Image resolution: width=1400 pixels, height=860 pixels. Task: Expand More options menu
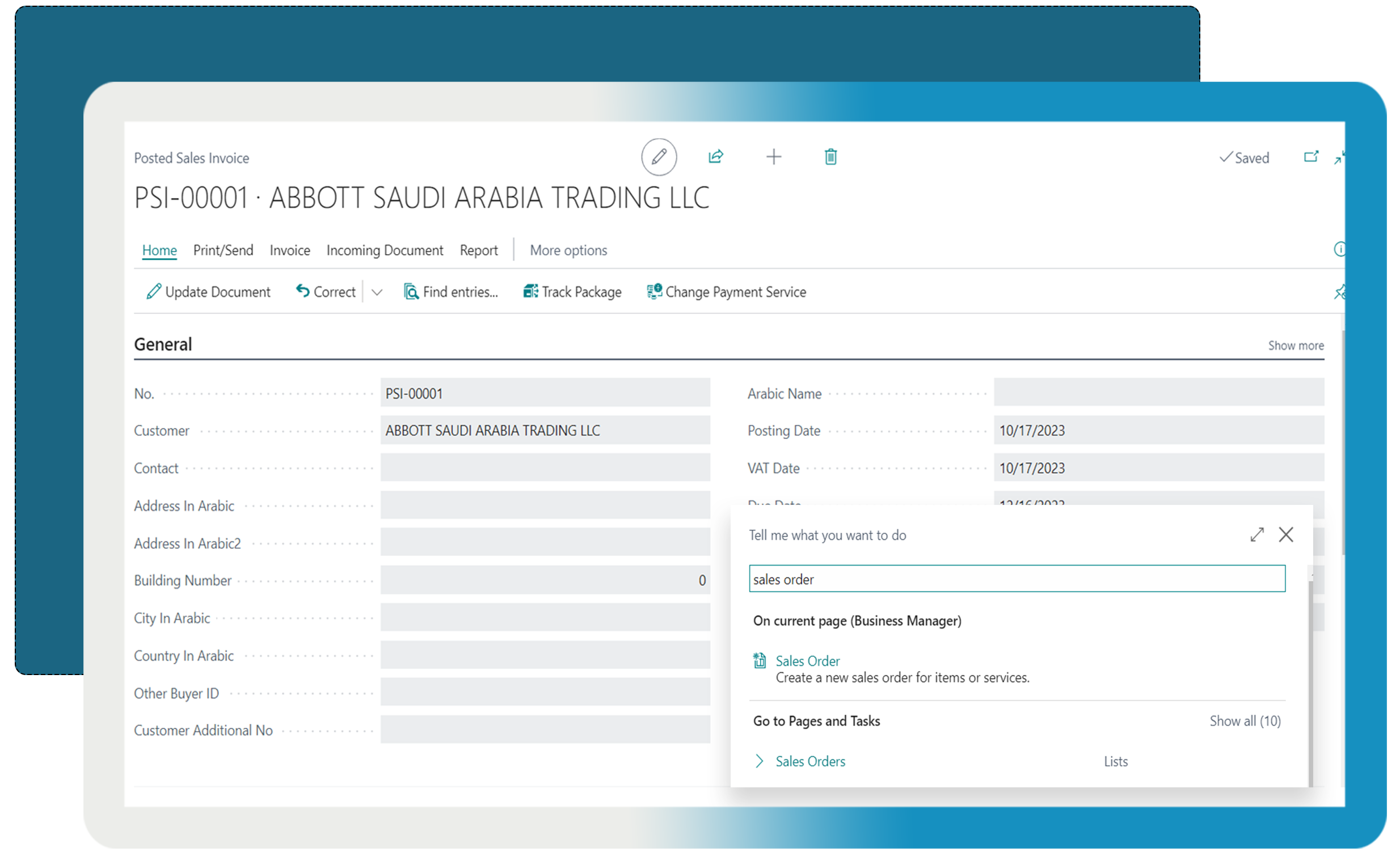[568, 250]
